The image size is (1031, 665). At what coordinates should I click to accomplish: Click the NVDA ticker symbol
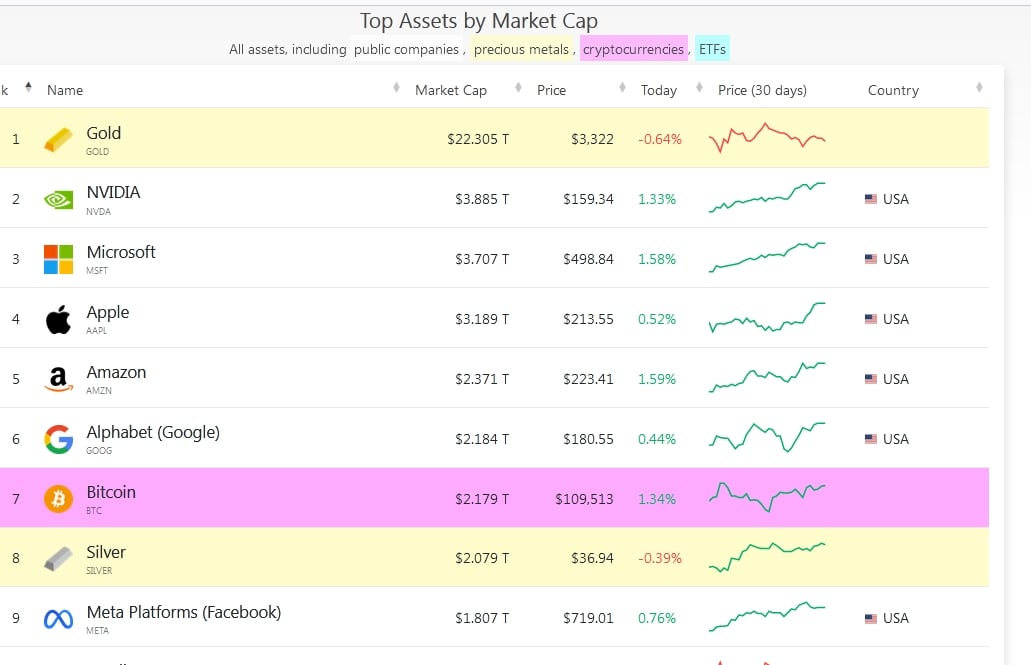(99, 212)
